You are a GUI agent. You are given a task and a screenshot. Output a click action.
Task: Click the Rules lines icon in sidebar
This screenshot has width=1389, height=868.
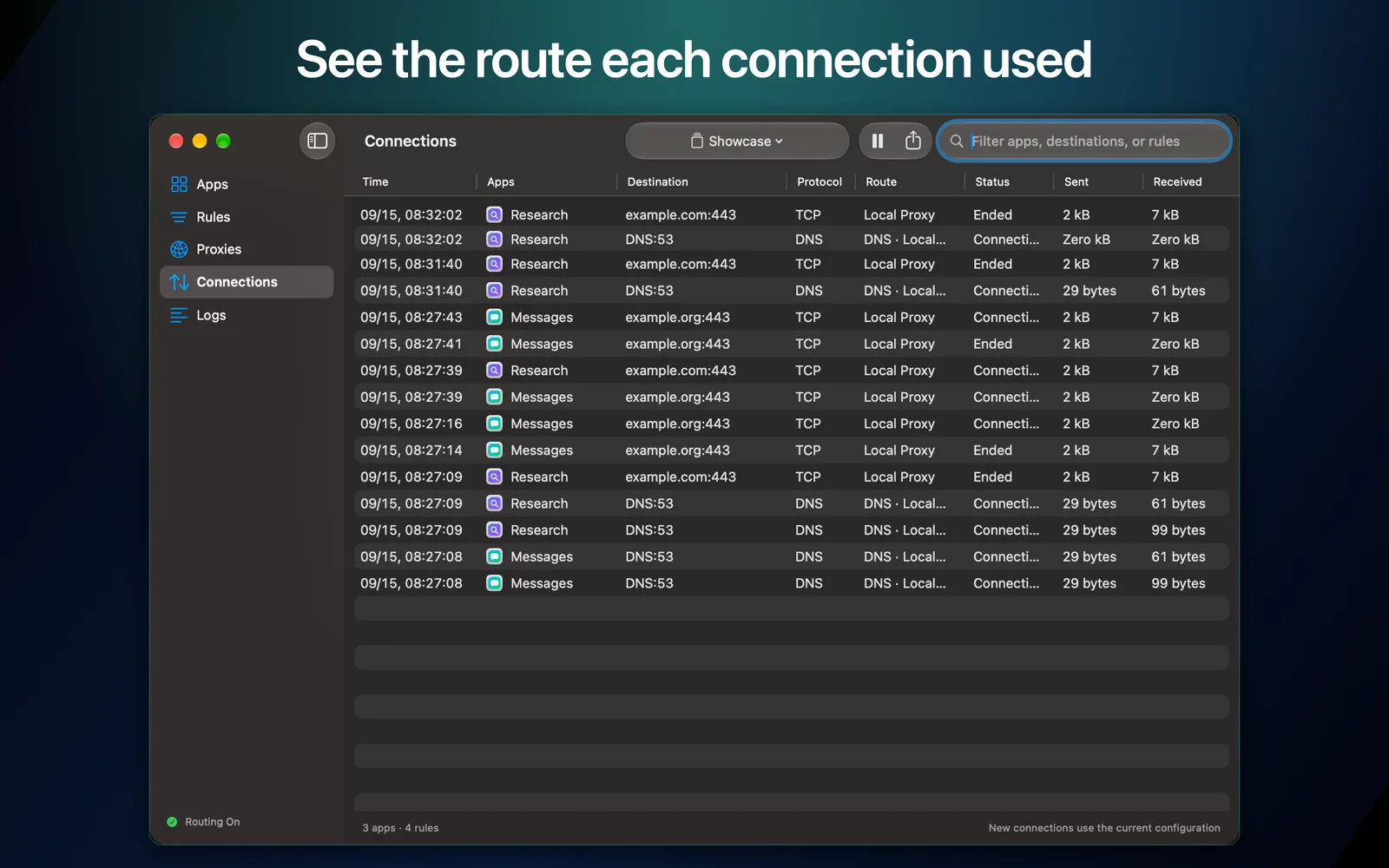(179, 217)
